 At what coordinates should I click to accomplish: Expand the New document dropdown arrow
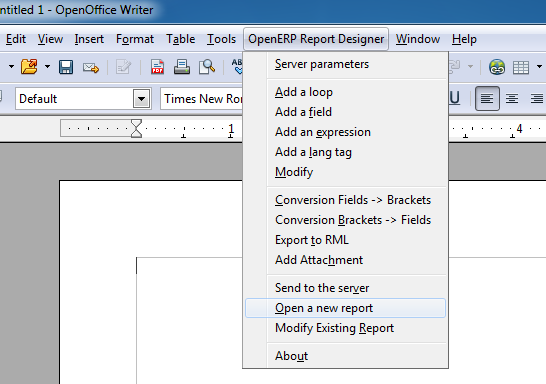coord(11,66)
